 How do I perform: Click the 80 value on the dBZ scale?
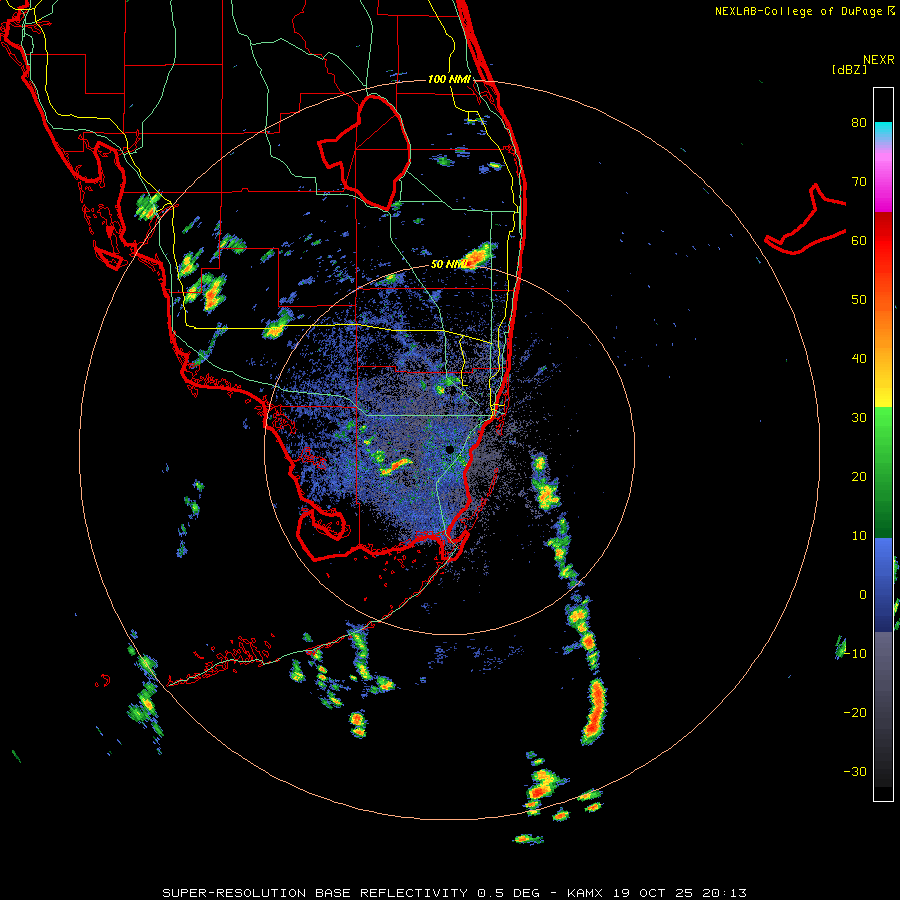pos(859,123)
